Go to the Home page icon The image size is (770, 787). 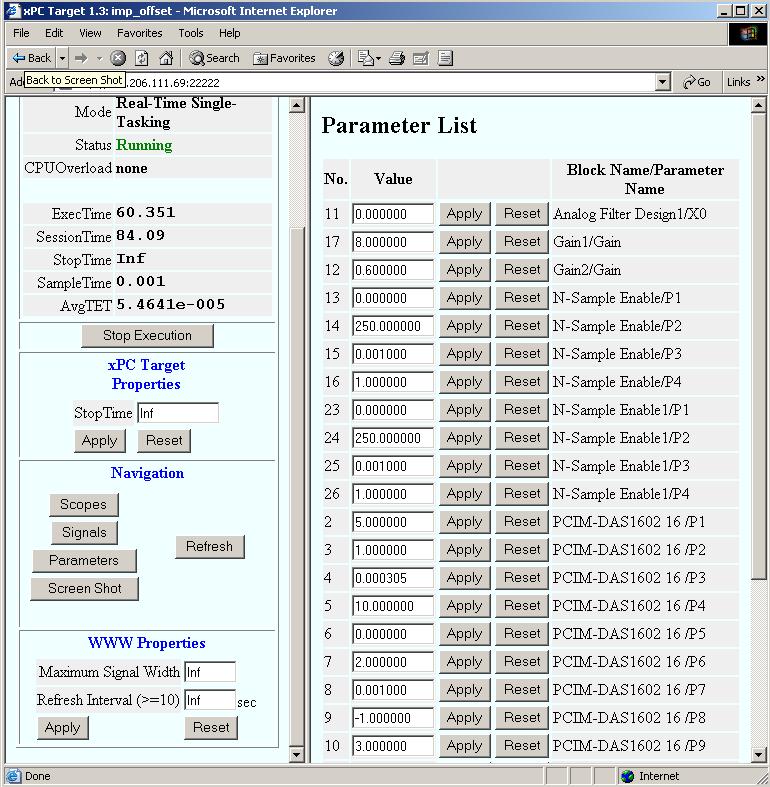click(x=166, y=58)
